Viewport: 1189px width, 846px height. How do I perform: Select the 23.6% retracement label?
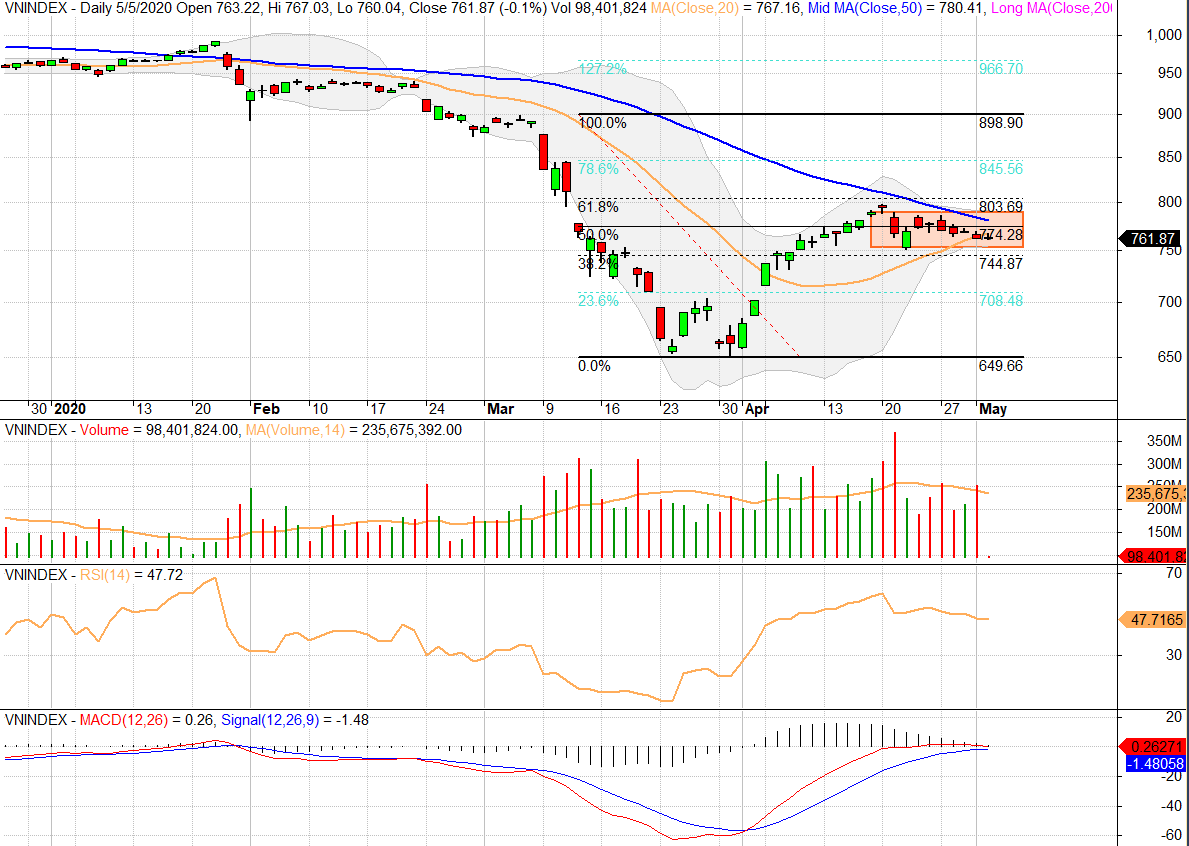[x=598, y=301]
